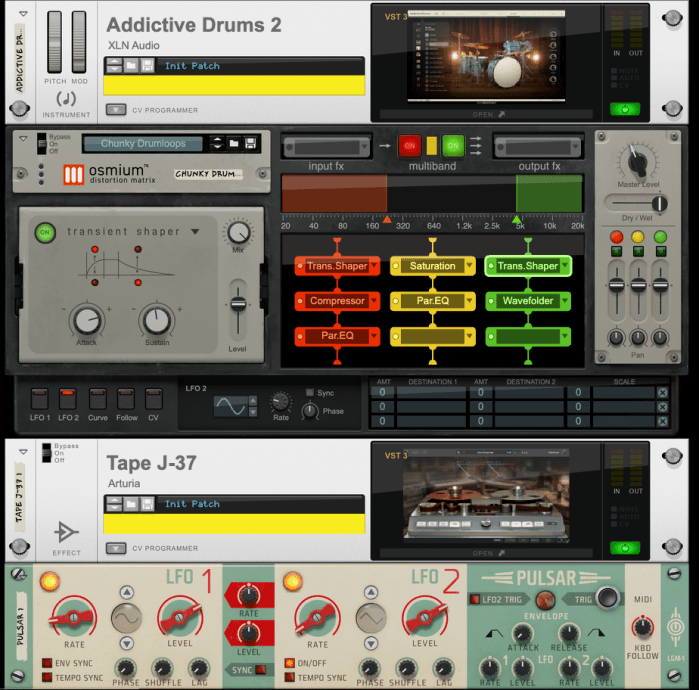Select the Follow modulation tab
Image resolution: width=699 pixels, height=690 pixels.
pos(125,398)
